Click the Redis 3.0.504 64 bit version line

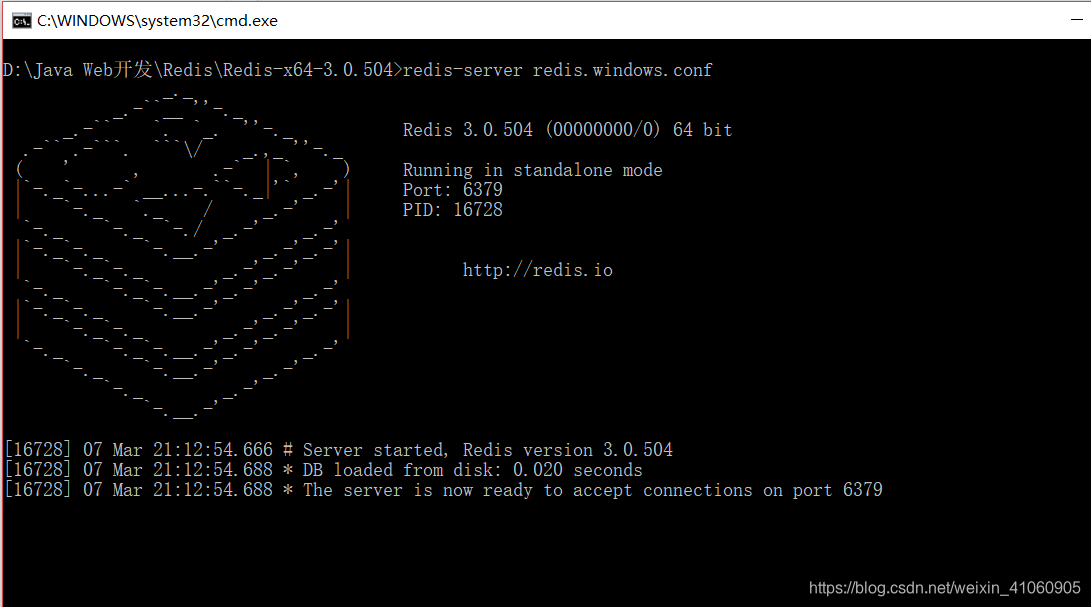click(567, 130)
